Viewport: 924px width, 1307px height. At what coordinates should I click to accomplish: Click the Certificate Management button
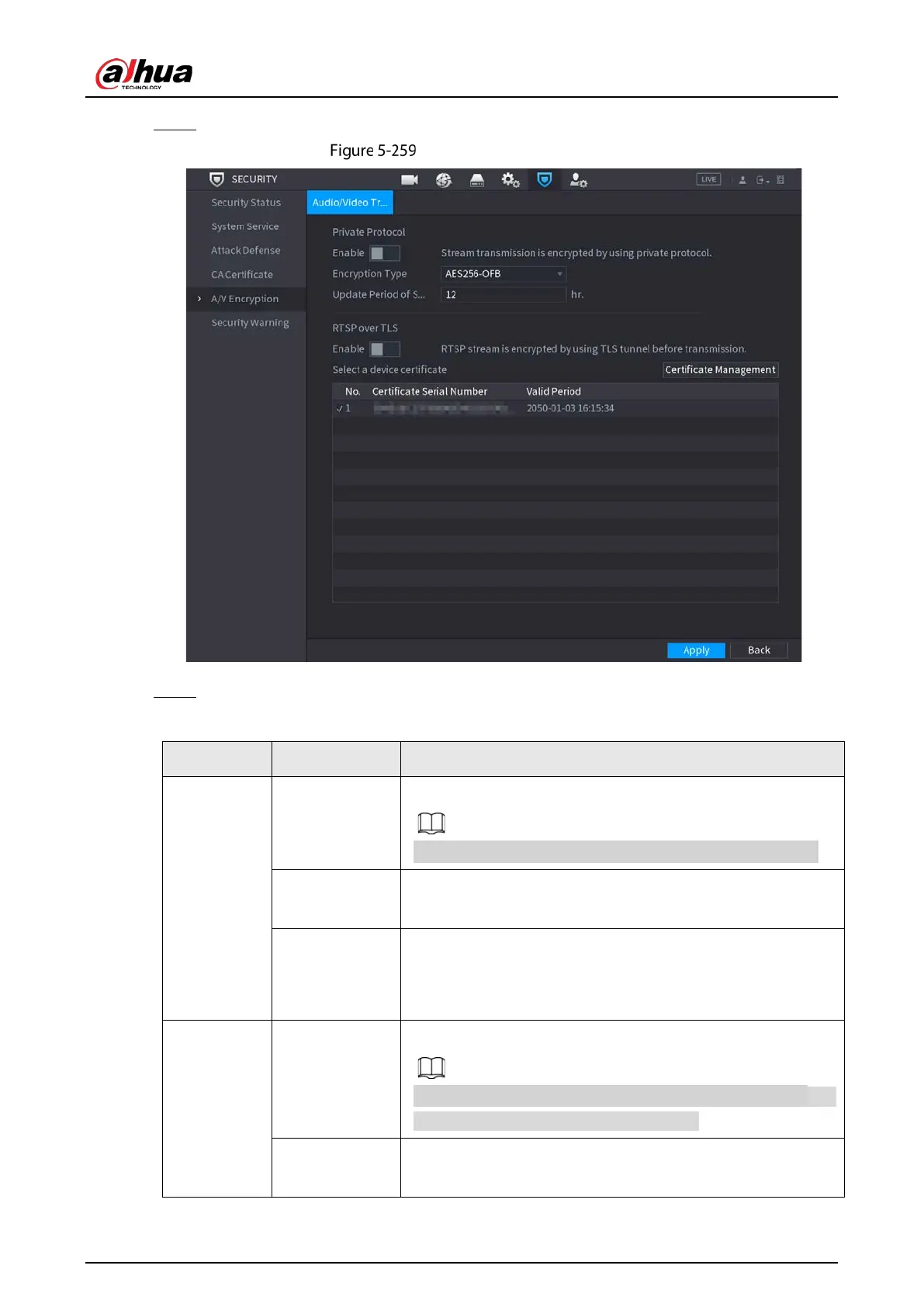point(720,370)
